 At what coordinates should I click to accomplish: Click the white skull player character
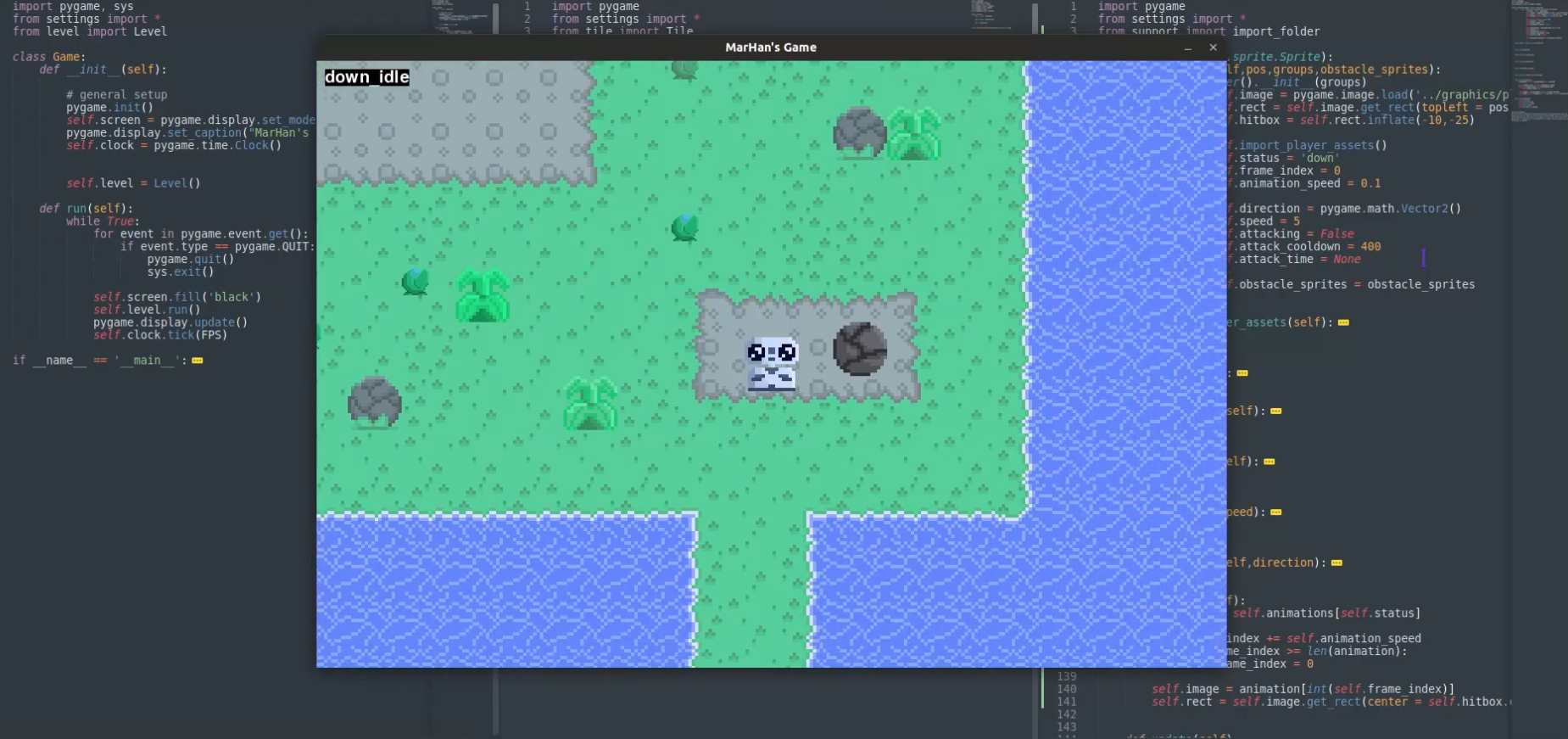tap(772, 363)
